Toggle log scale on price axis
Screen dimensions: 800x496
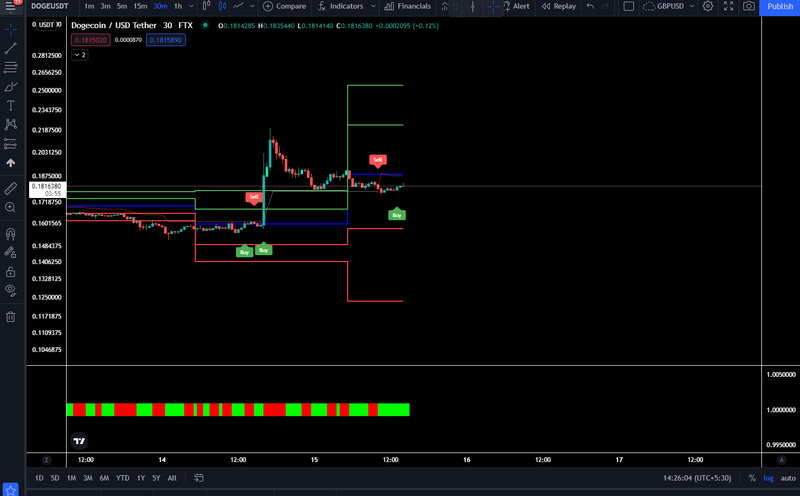pyautogui.click(x=768, y=478)
